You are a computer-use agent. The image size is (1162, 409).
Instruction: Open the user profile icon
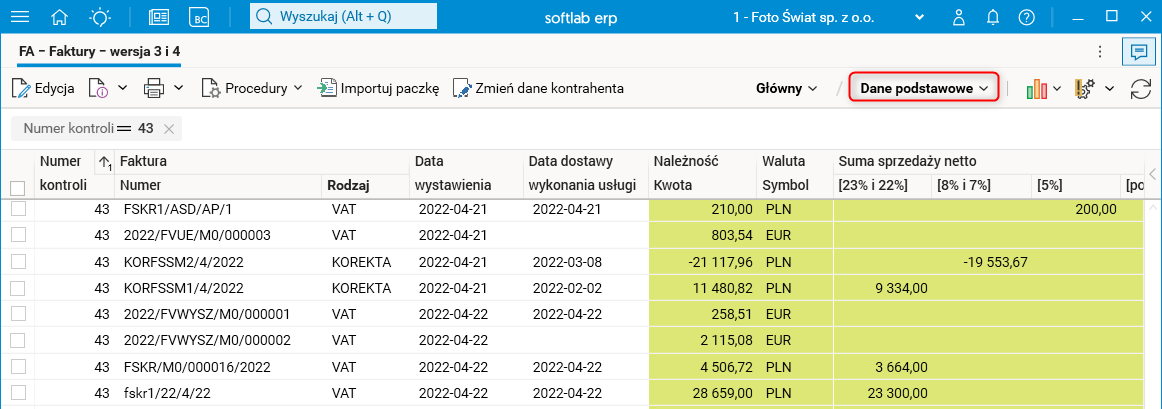[959, 17]
